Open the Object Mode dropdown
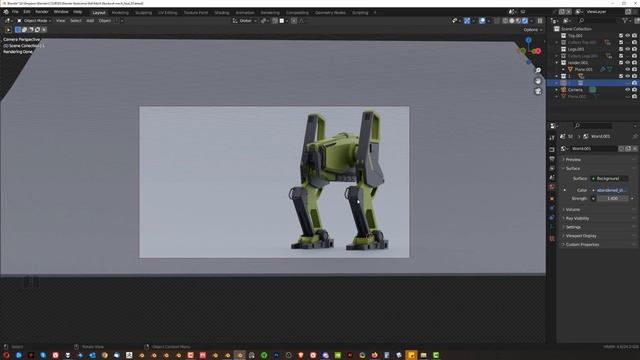Viewport: 640px width, 360px height. click(34, 20)
